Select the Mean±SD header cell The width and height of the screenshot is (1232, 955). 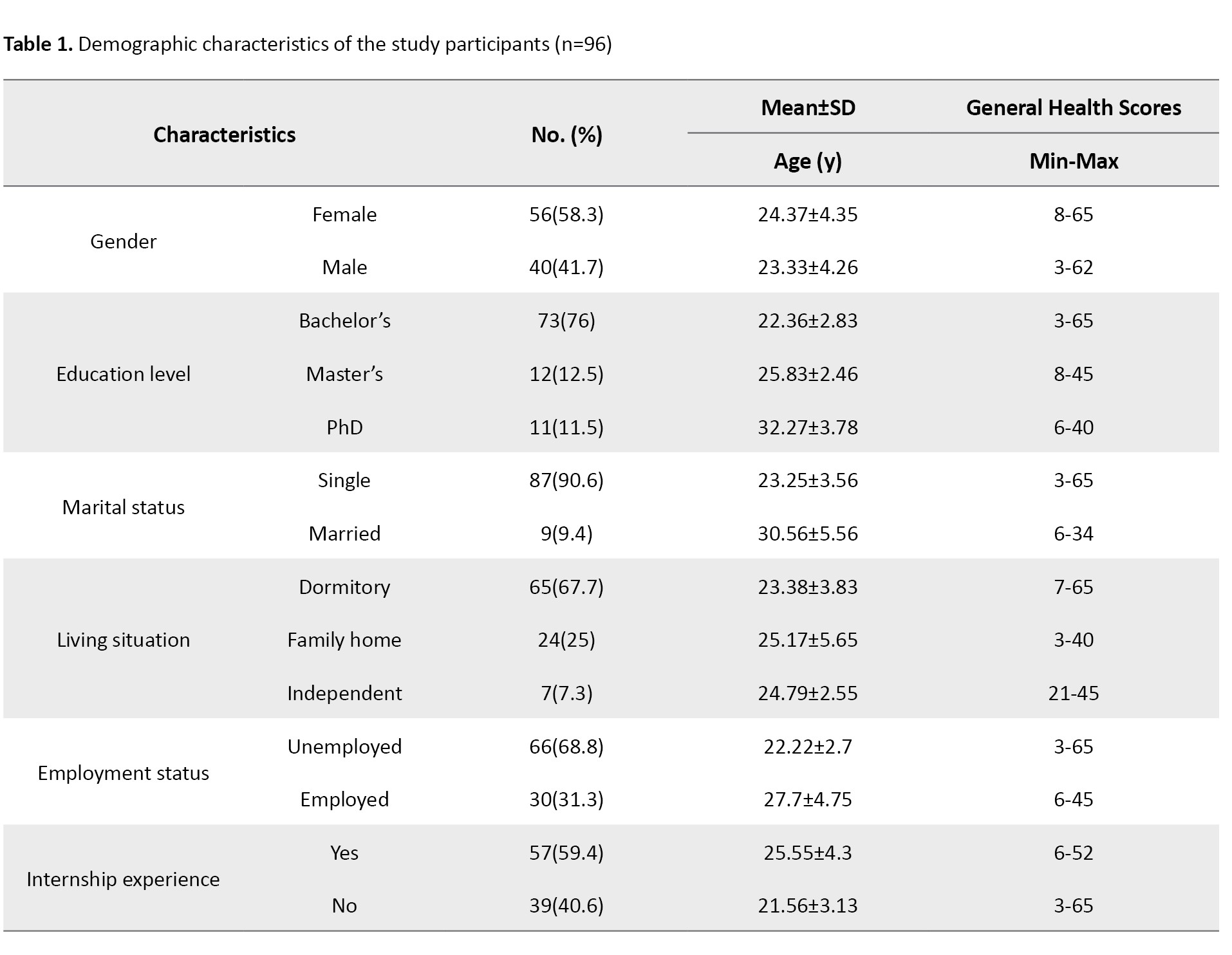click(808, 107)
